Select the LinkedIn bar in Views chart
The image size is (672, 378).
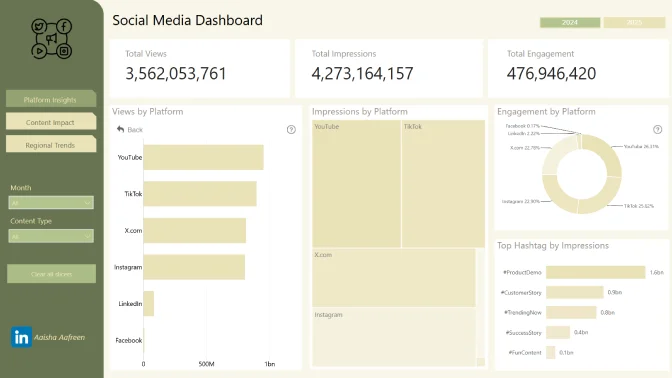tap(149, 303)
